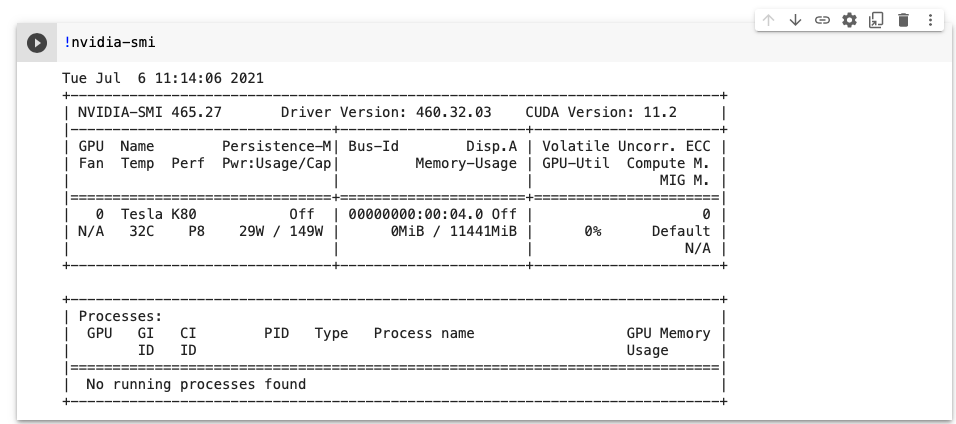Select Driver Version: 460.32.03 text
The height and width of the screenshot is (424, 956).
coord(386,112)
